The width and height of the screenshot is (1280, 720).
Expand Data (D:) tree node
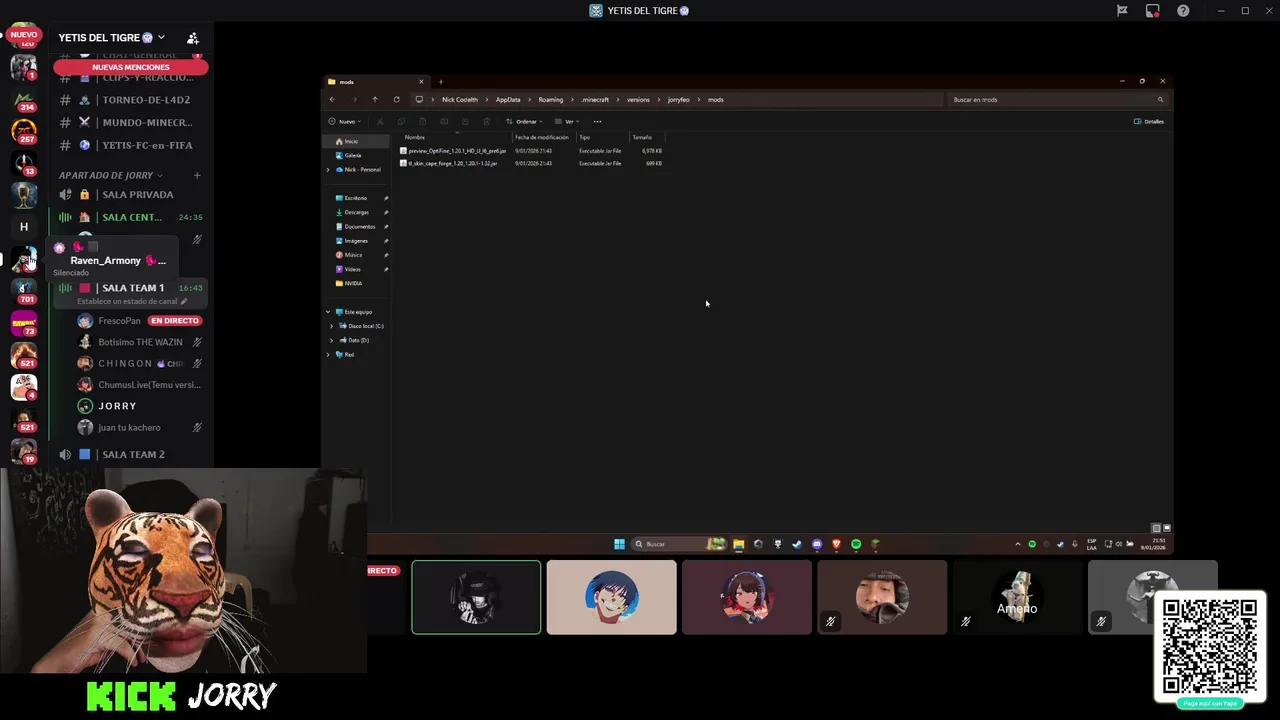331,340
